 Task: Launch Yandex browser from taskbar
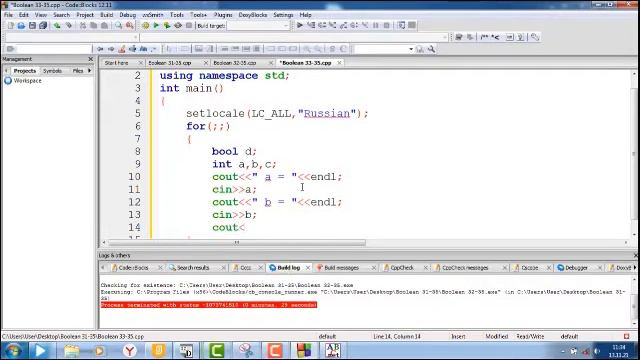click(x=129, y=351)
